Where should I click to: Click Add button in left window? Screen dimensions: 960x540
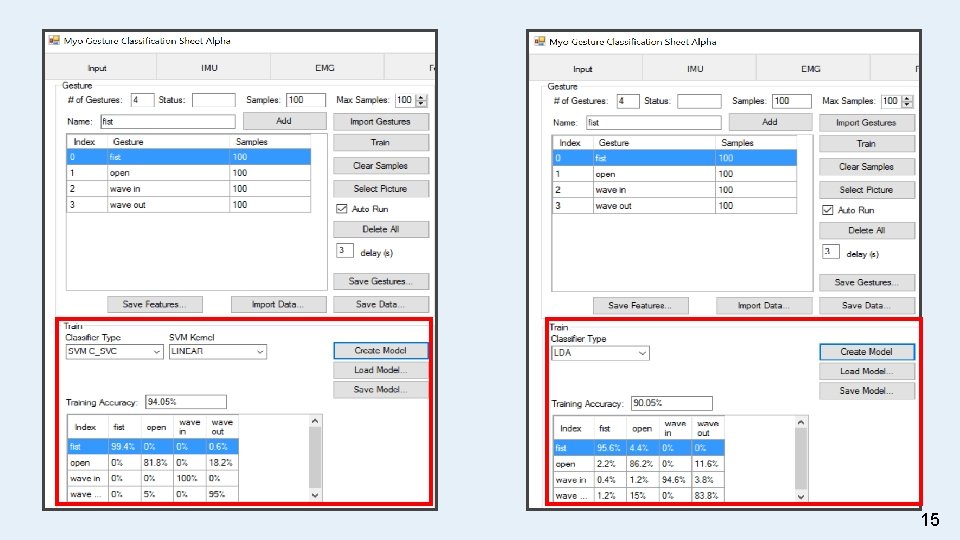point(285,121)
